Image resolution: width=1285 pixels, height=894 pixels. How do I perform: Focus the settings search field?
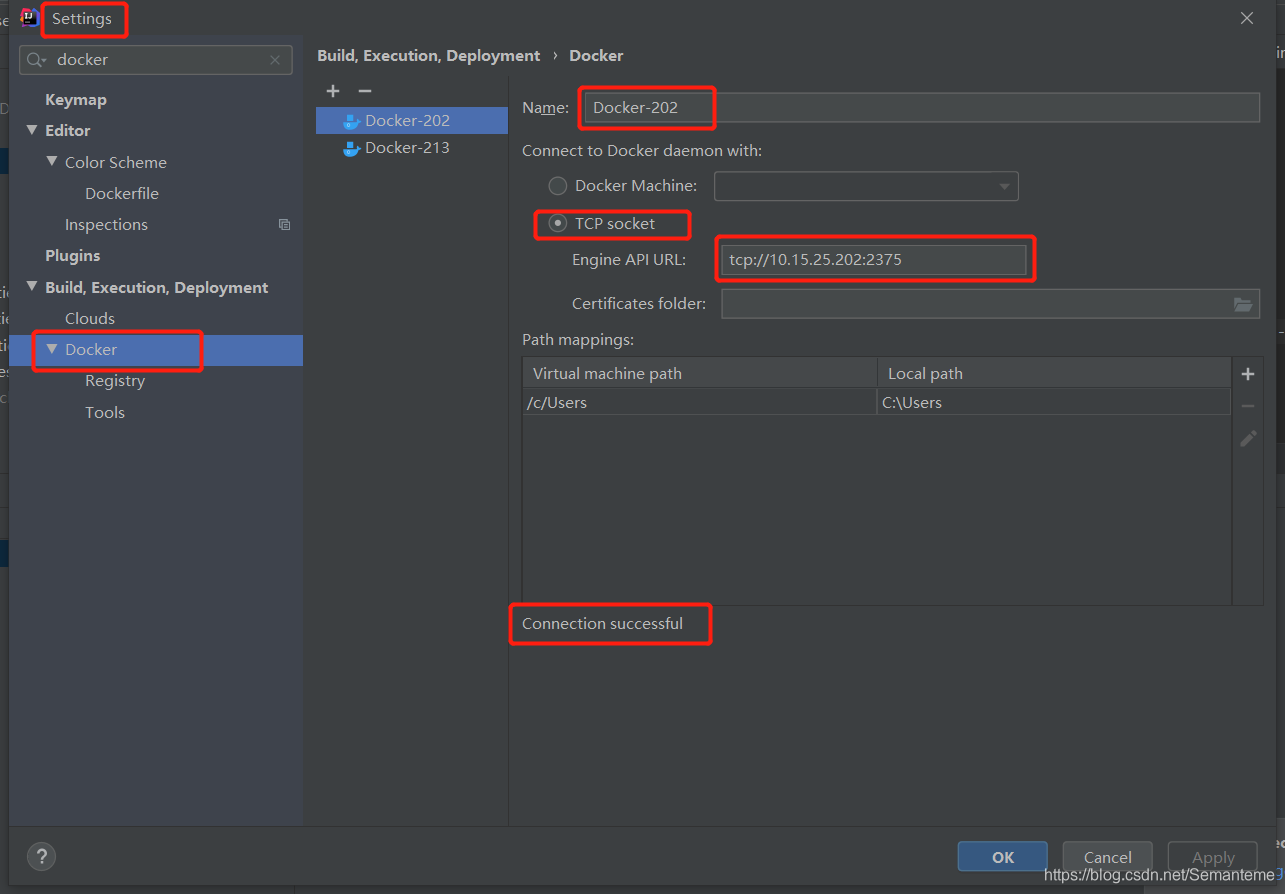(156, 60)
